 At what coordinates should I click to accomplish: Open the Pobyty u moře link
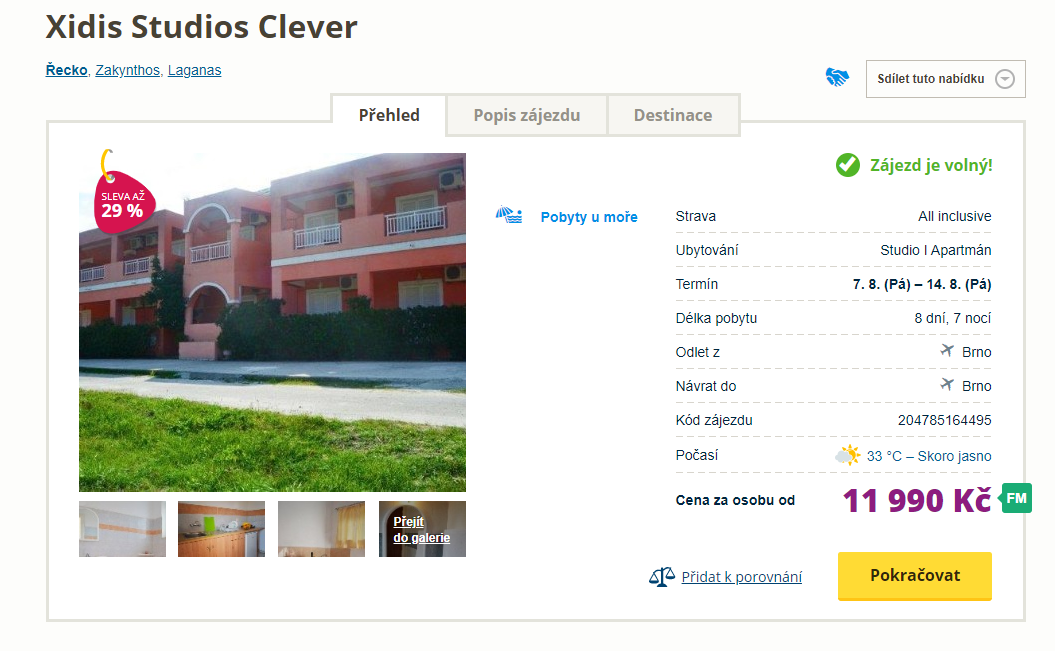pyautogui.click(x=589, y=217)
